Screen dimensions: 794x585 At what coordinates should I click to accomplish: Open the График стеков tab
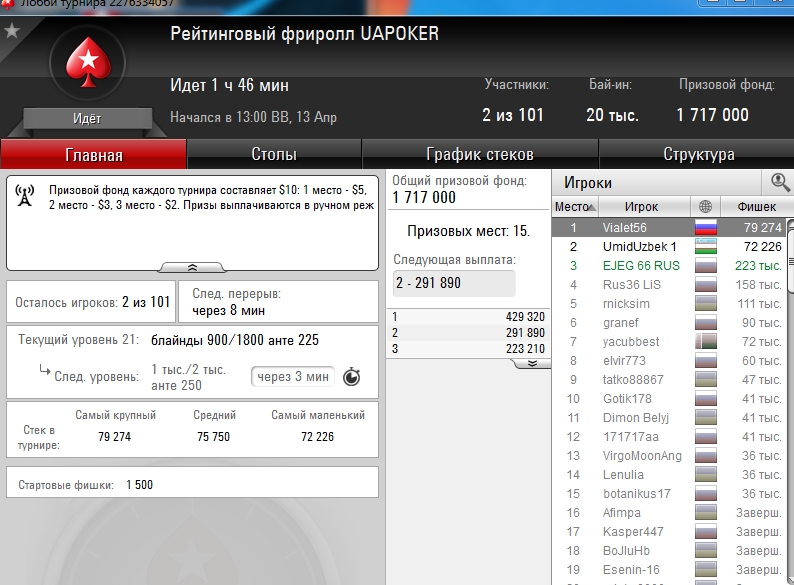pos(480,154)
